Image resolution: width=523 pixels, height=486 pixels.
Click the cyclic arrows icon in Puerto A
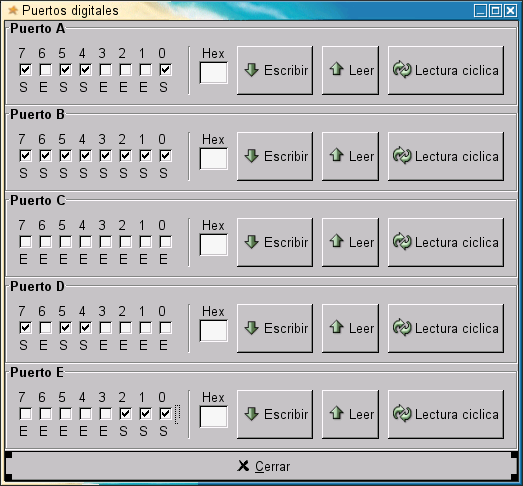click(402, 69)
